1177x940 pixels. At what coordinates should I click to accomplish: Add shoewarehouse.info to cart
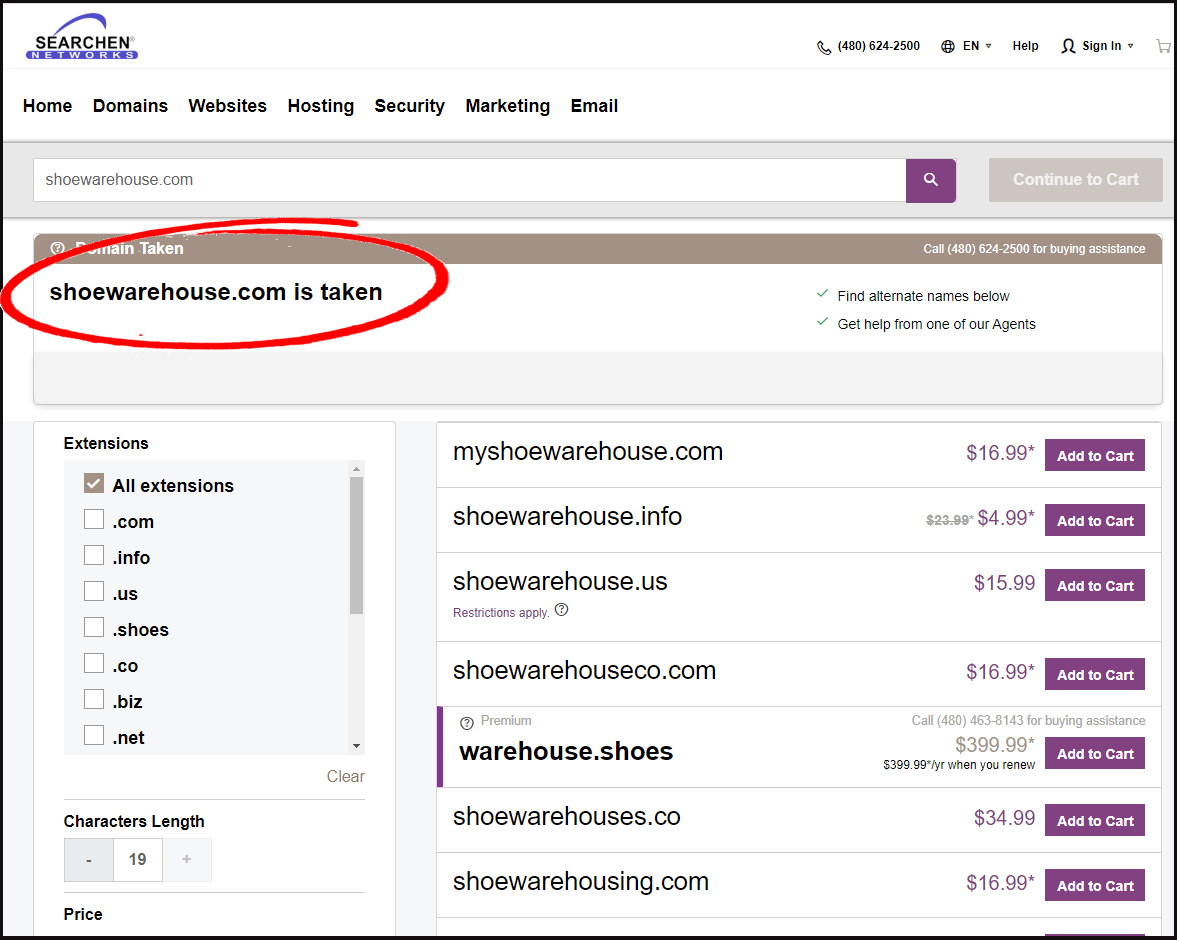1095,521
